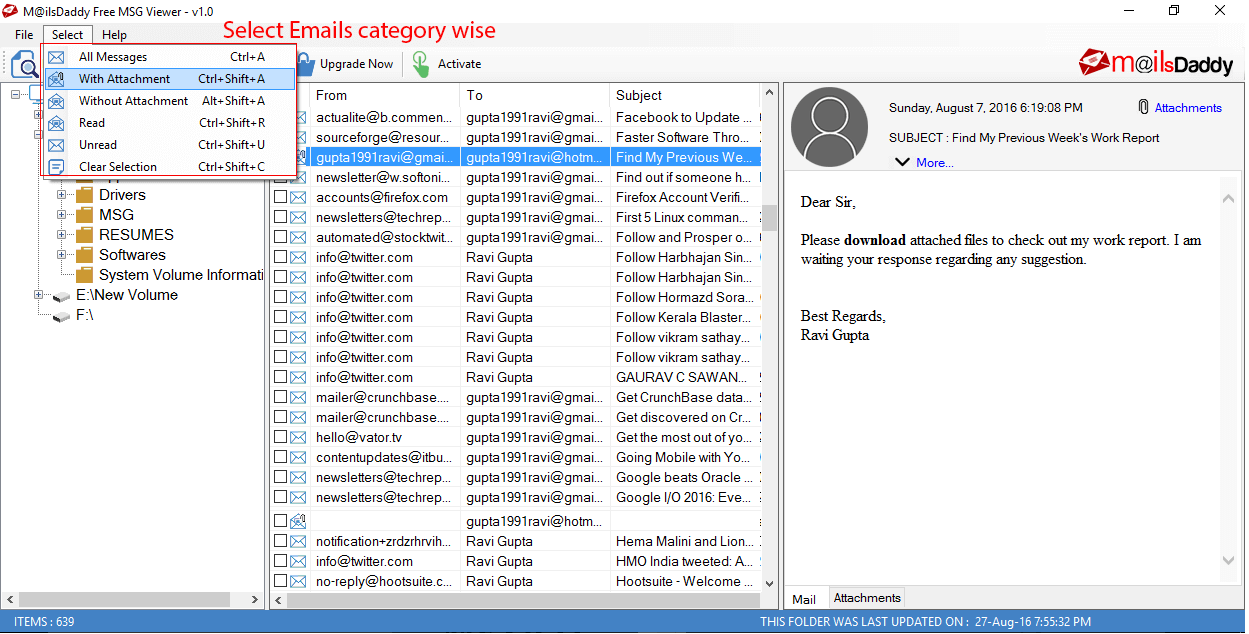The height and width of the screenshot is (634, 1249).
Task: Expand the Drivers folder node
Action: click(x=62, y=195)
